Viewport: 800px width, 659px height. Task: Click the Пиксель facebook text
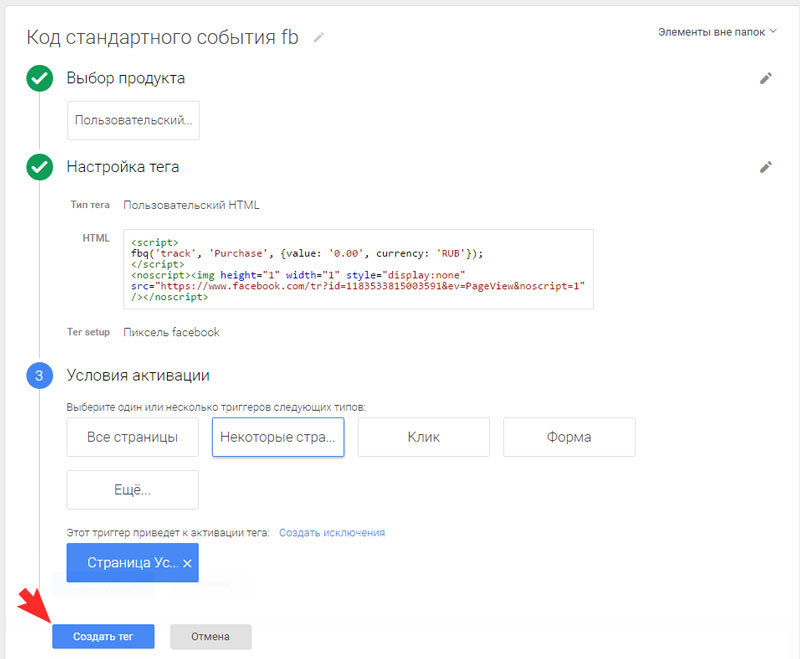[171, 332]
